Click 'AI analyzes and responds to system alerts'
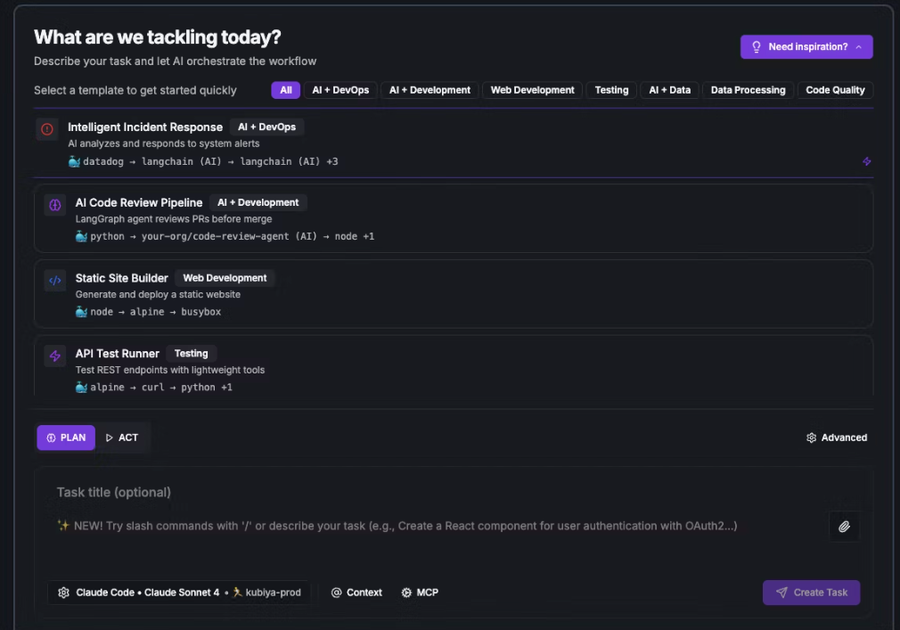The image size is (900, 630). 164,144
